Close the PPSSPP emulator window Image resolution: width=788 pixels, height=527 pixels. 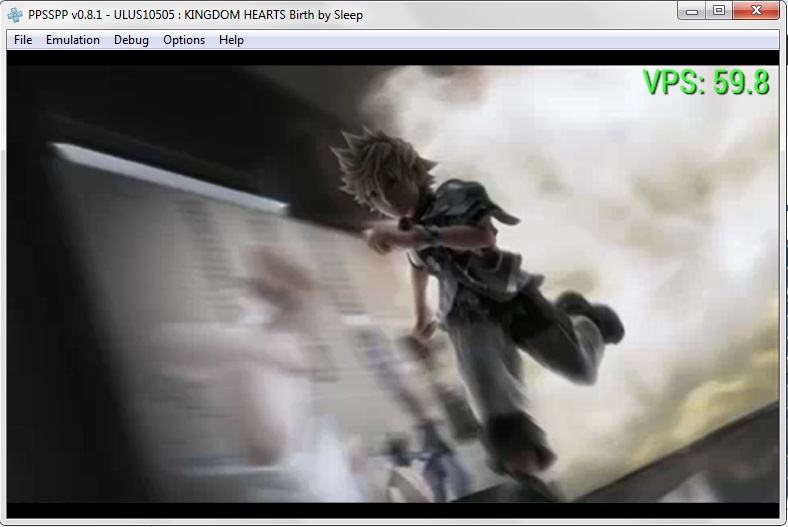755,11
